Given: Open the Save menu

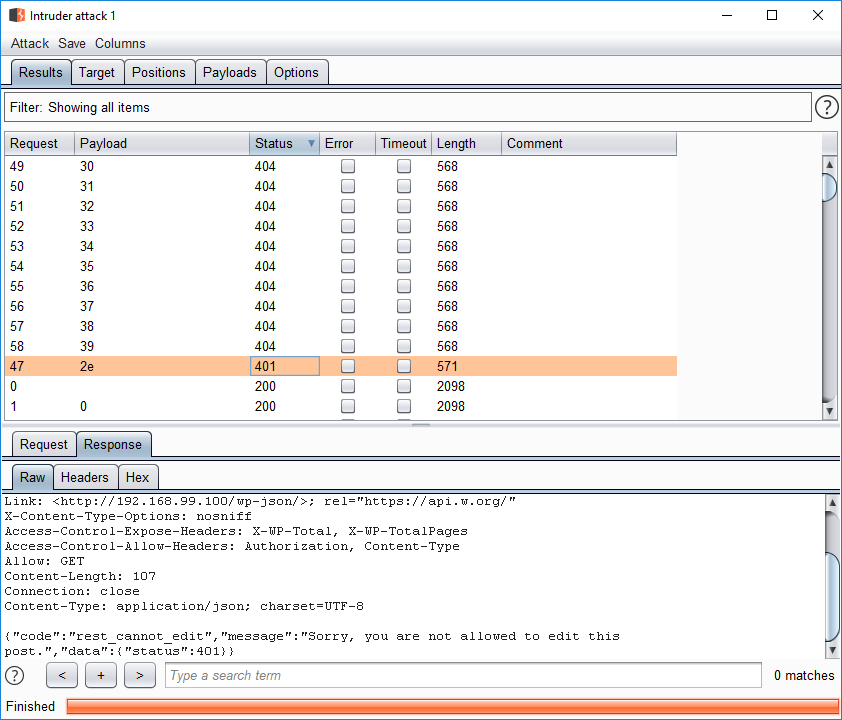Looking at the screenshot, I should (72, 43).
